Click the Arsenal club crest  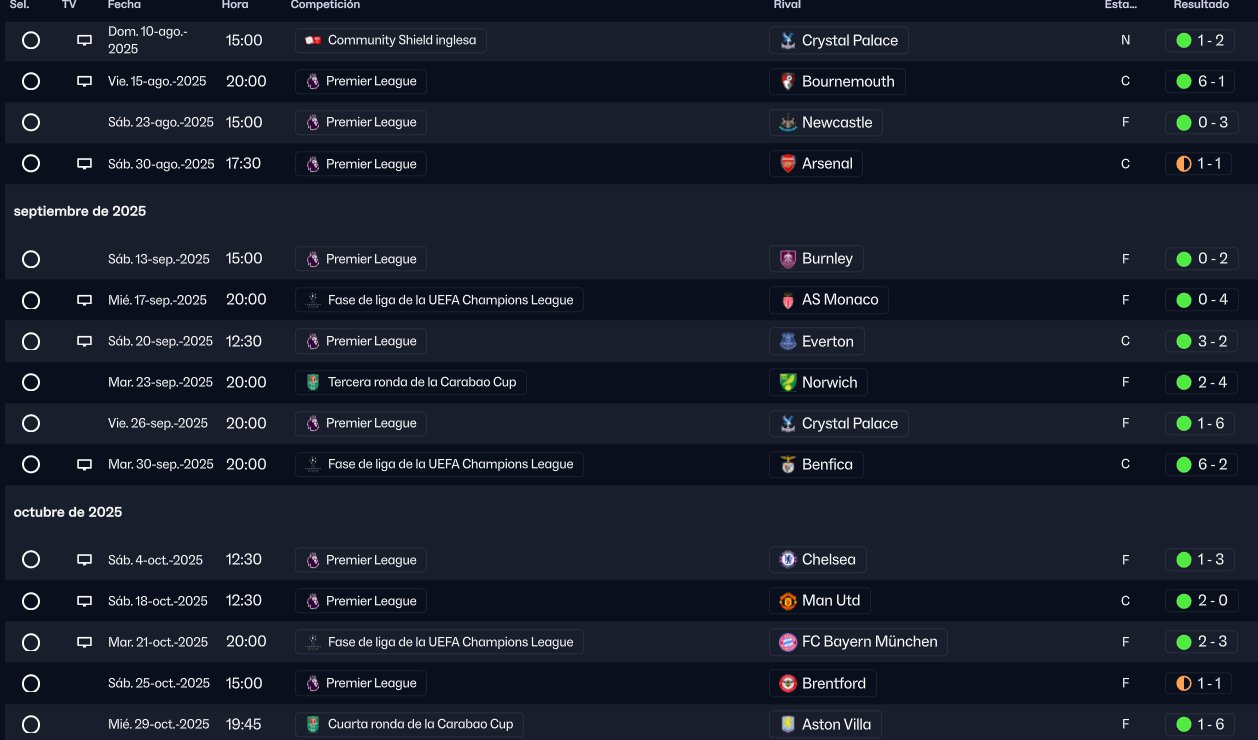point(788,164)
